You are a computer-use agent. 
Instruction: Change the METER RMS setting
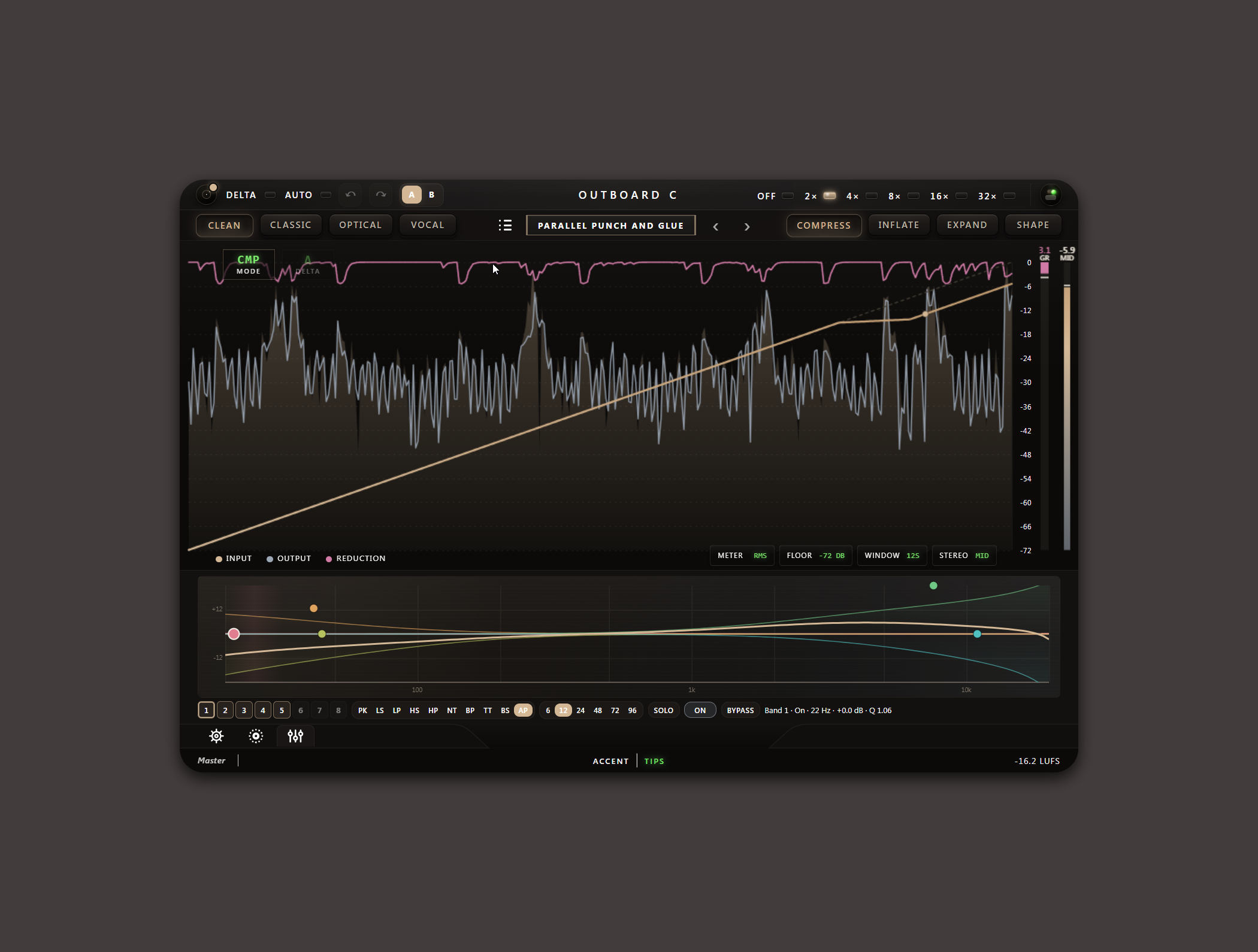742,556
